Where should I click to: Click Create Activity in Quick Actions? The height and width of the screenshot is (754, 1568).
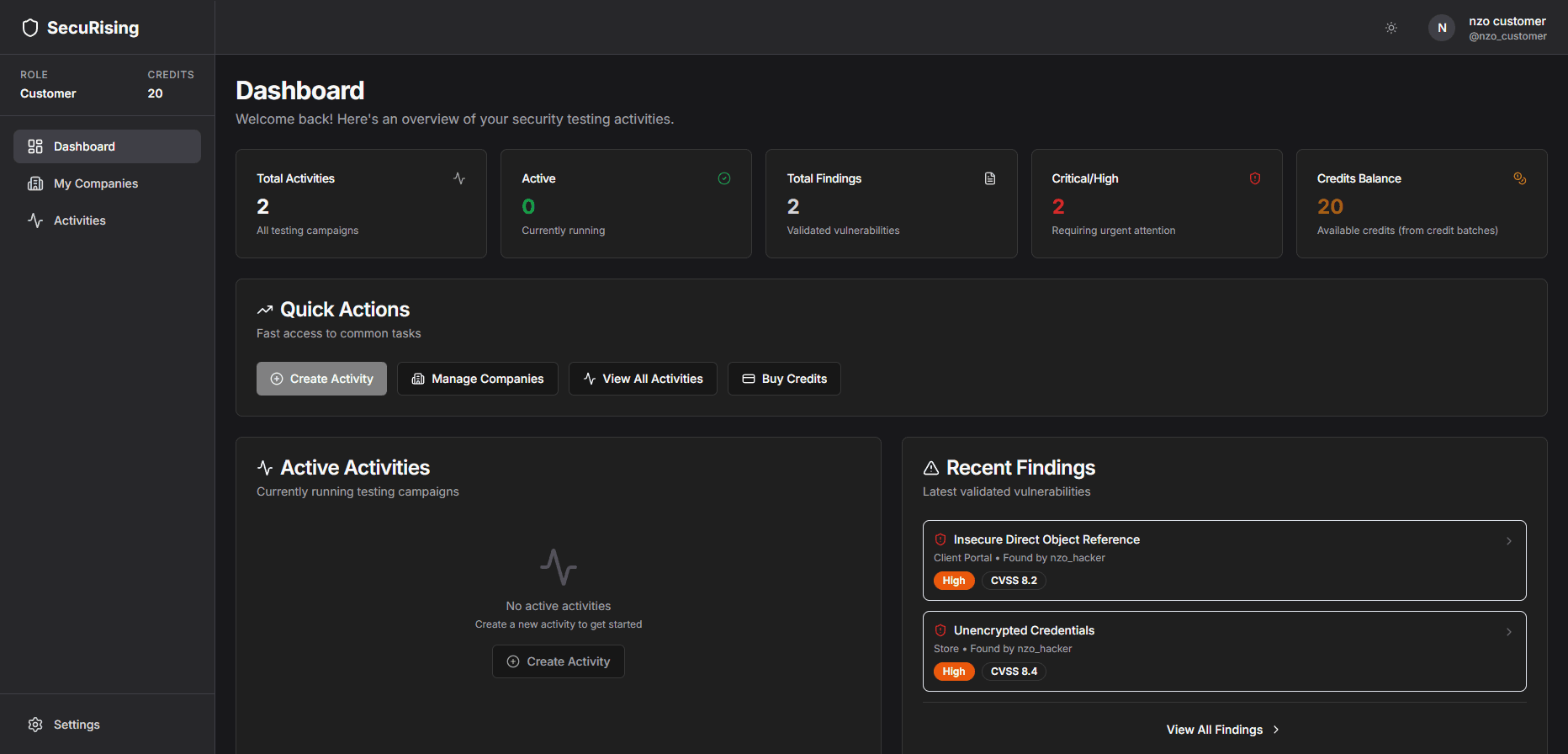coord(321,379)
